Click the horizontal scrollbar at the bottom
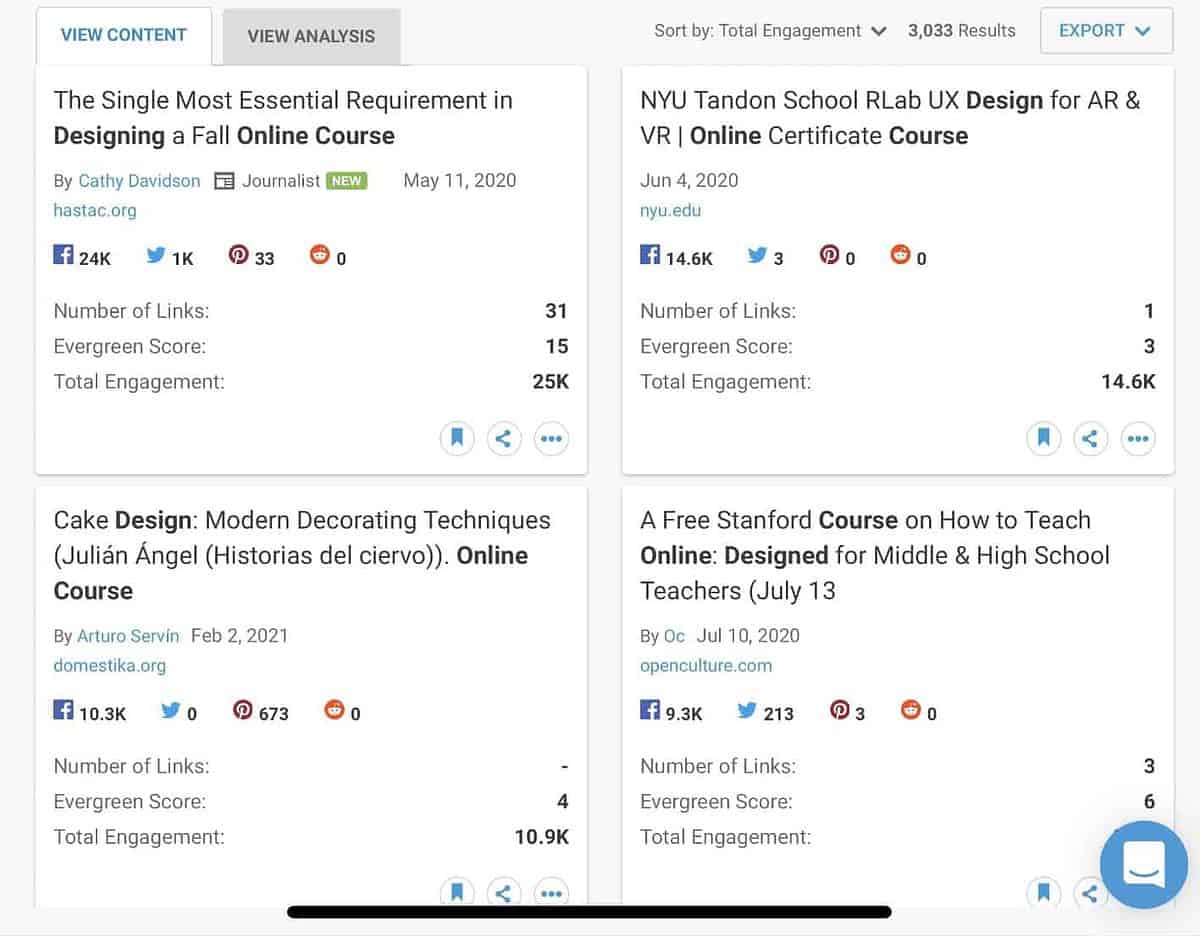 pos(589,911)
